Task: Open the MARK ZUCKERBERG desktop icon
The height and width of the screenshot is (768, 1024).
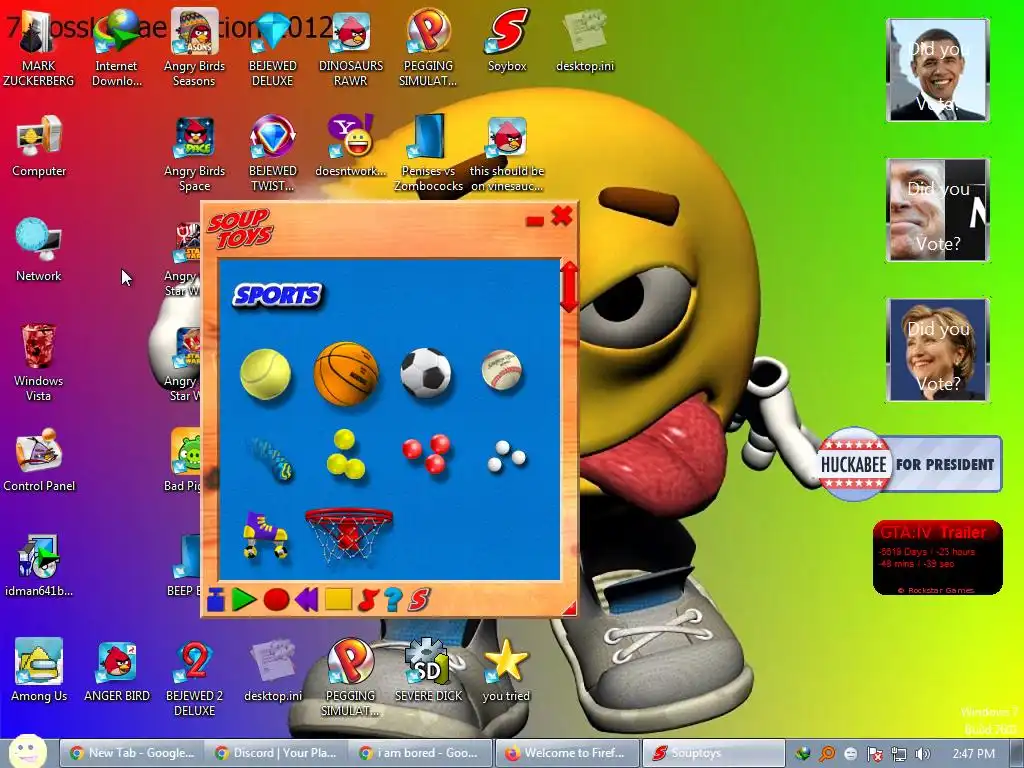Action: pos(39,50)
